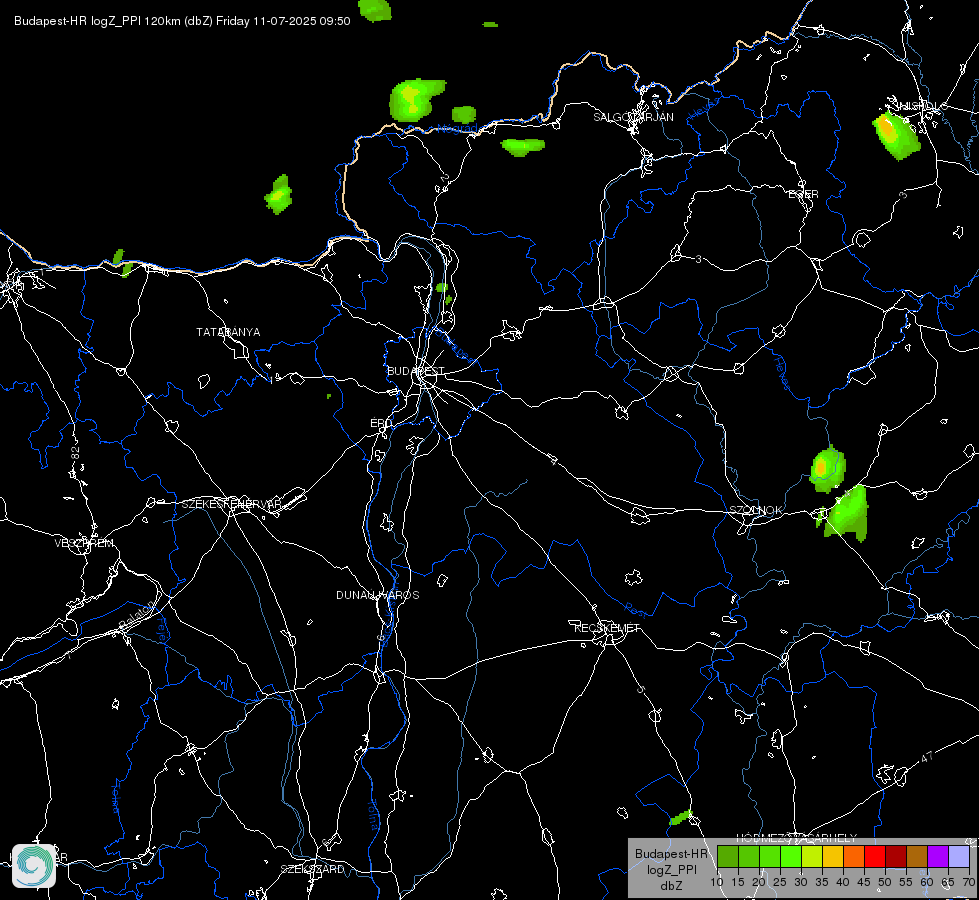Click the timestamp 11-07-2025 09:50 in the title
The image size is (979, 900).
tap(302, 21)
